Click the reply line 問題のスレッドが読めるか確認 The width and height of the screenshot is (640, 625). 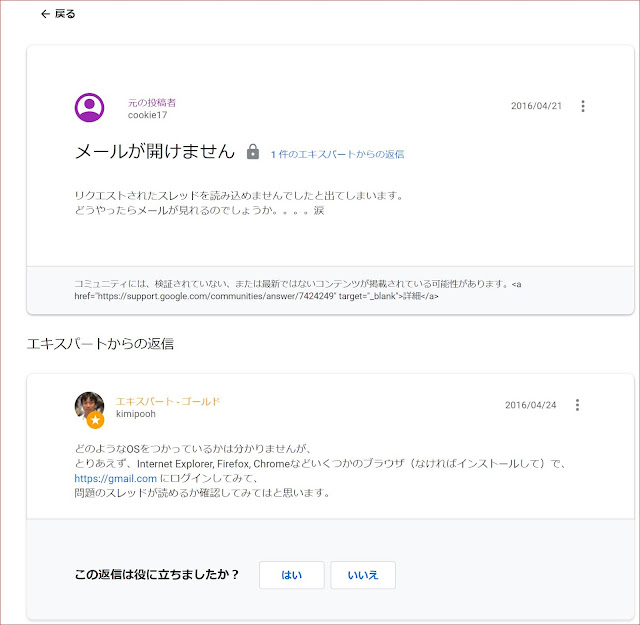click(x=202, y=493)
